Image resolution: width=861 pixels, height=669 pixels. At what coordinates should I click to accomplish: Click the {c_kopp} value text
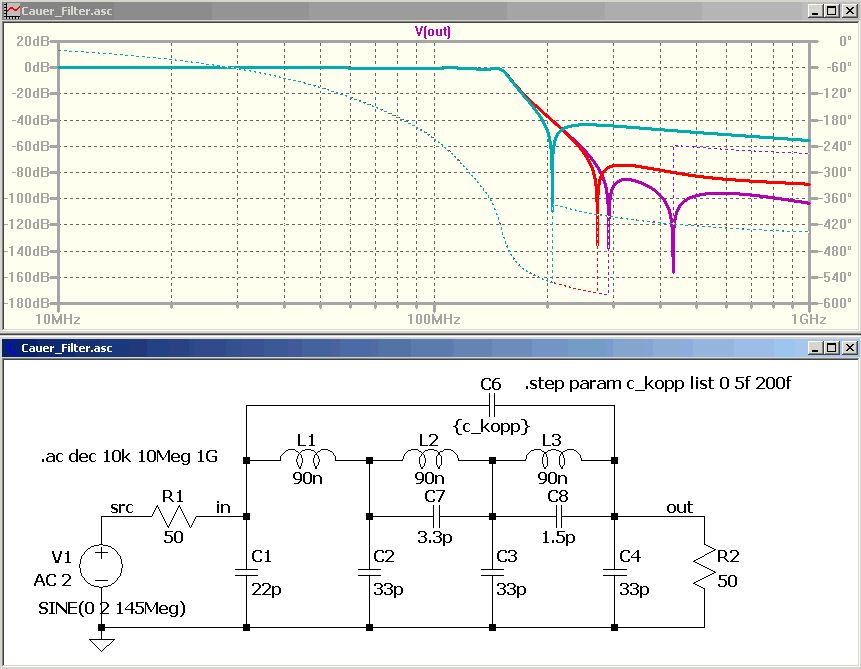[491, 426]
